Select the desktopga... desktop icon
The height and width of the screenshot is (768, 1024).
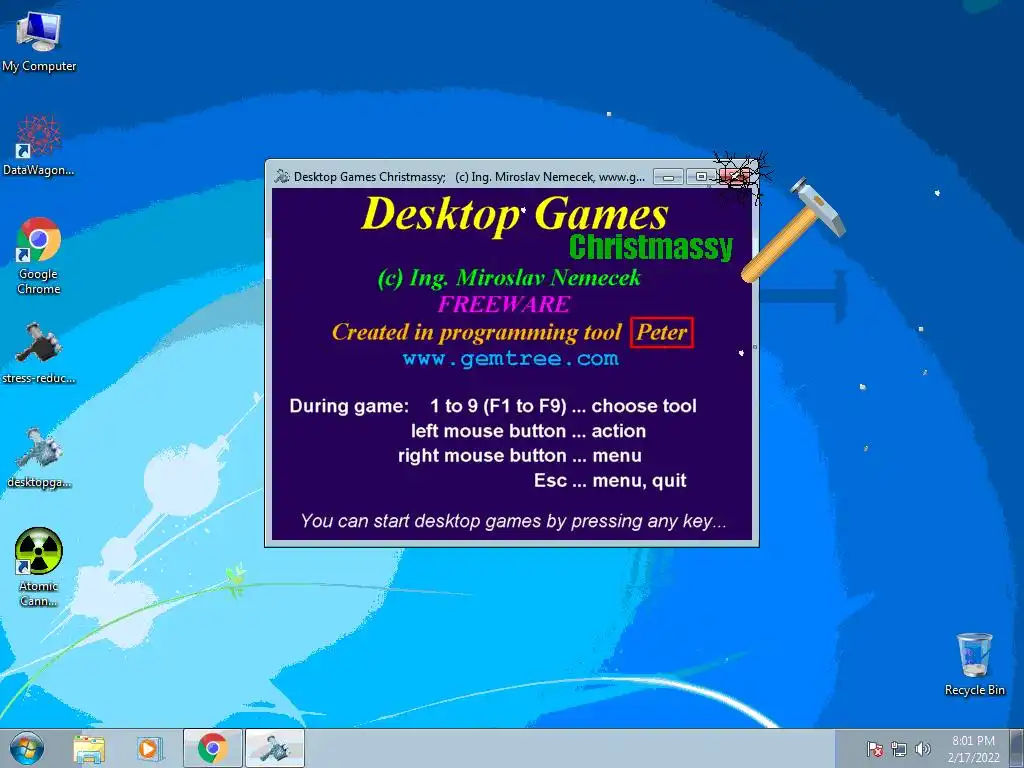39,458
